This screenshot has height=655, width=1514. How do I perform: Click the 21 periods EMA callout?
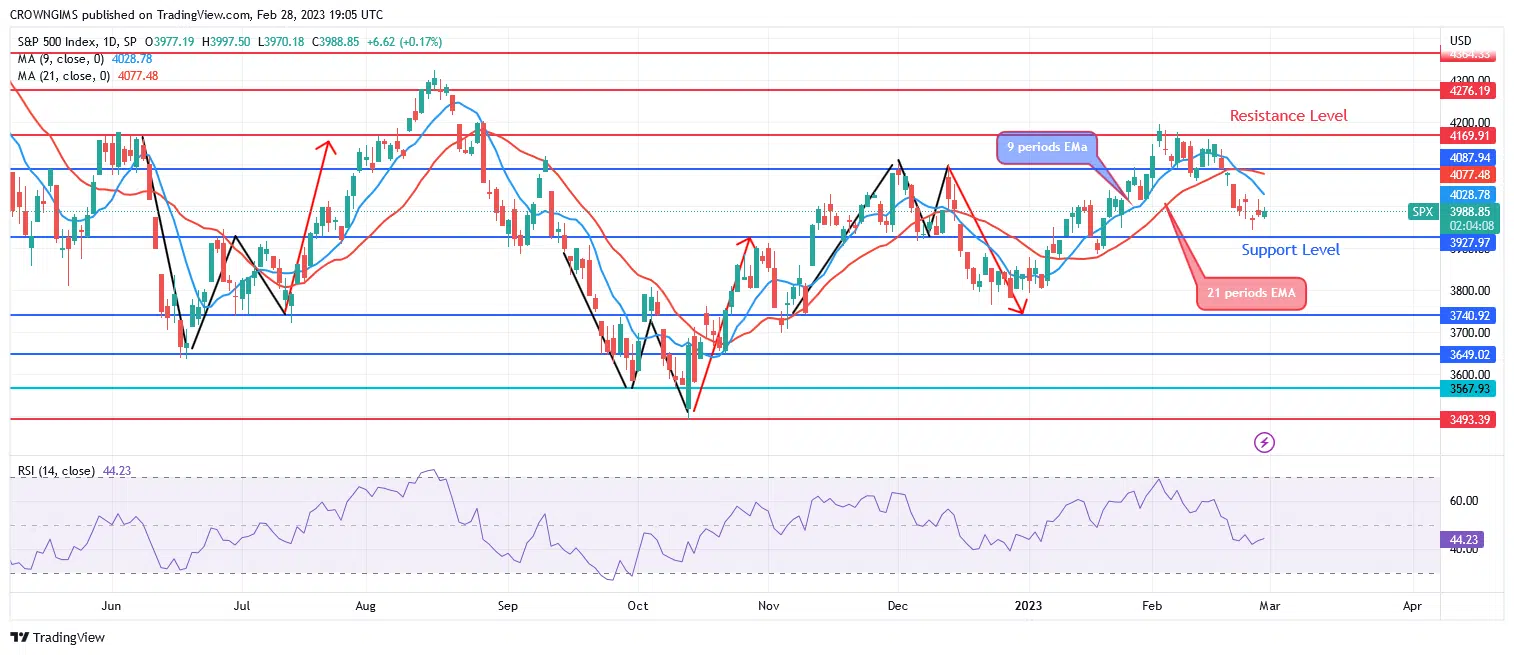(1250, 294)
